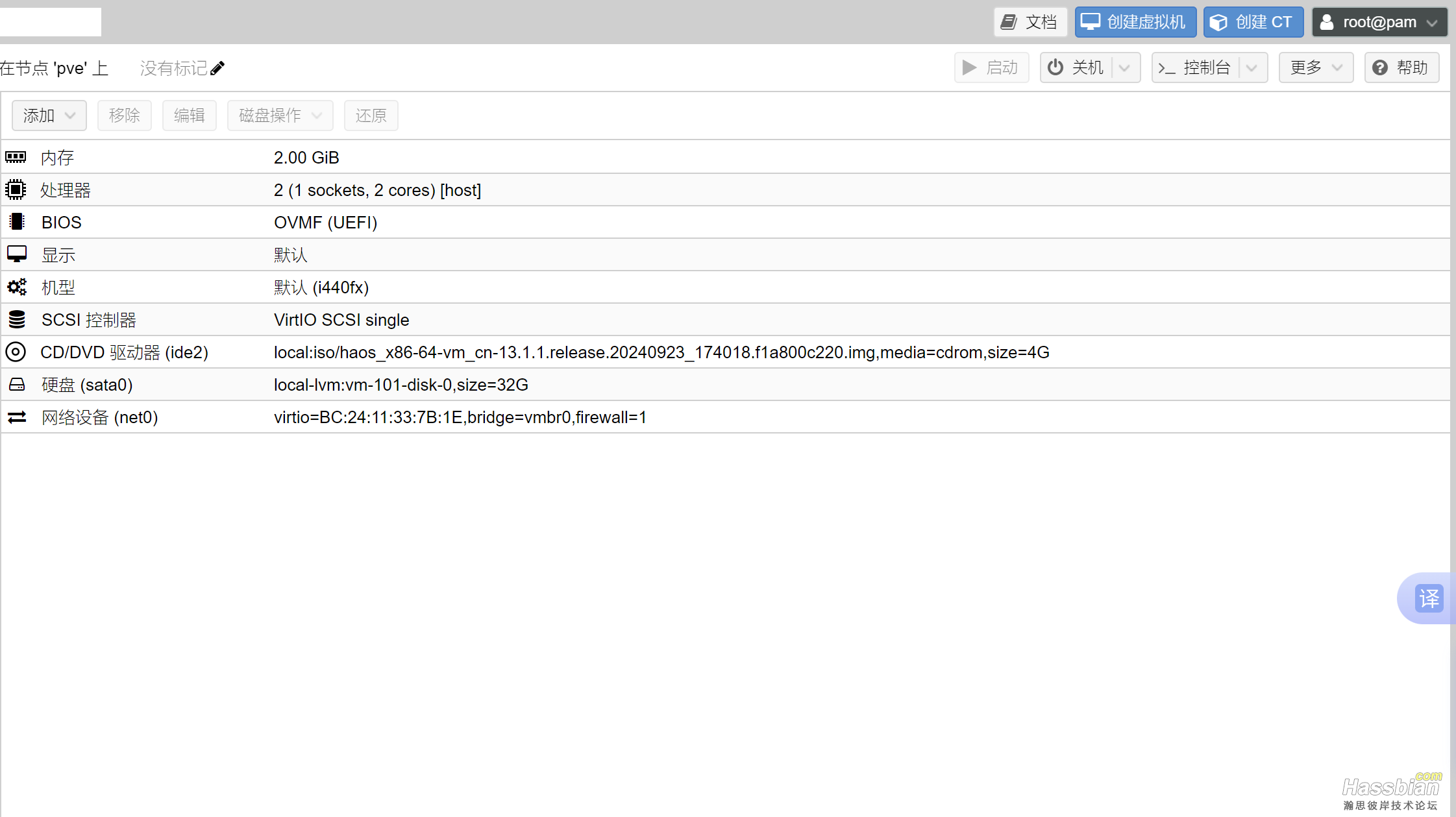Screen dimensions: 1456x817
Task: Click the Shutdown button label
Action: tap(1088, 67)
